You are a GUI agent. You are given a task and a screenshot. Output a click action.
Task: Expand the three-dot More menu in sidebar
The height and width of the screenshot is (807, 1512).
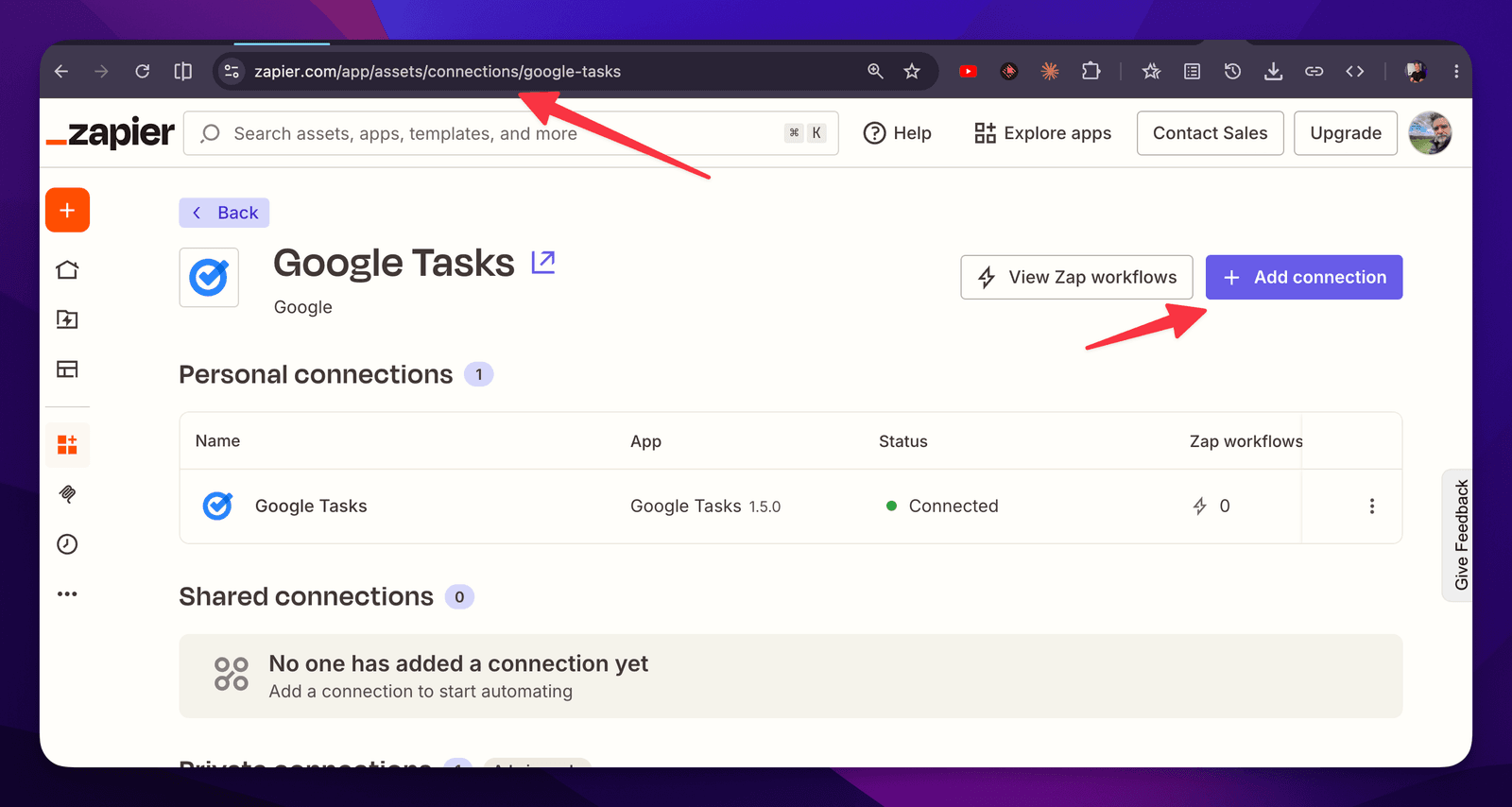[67, 594]
